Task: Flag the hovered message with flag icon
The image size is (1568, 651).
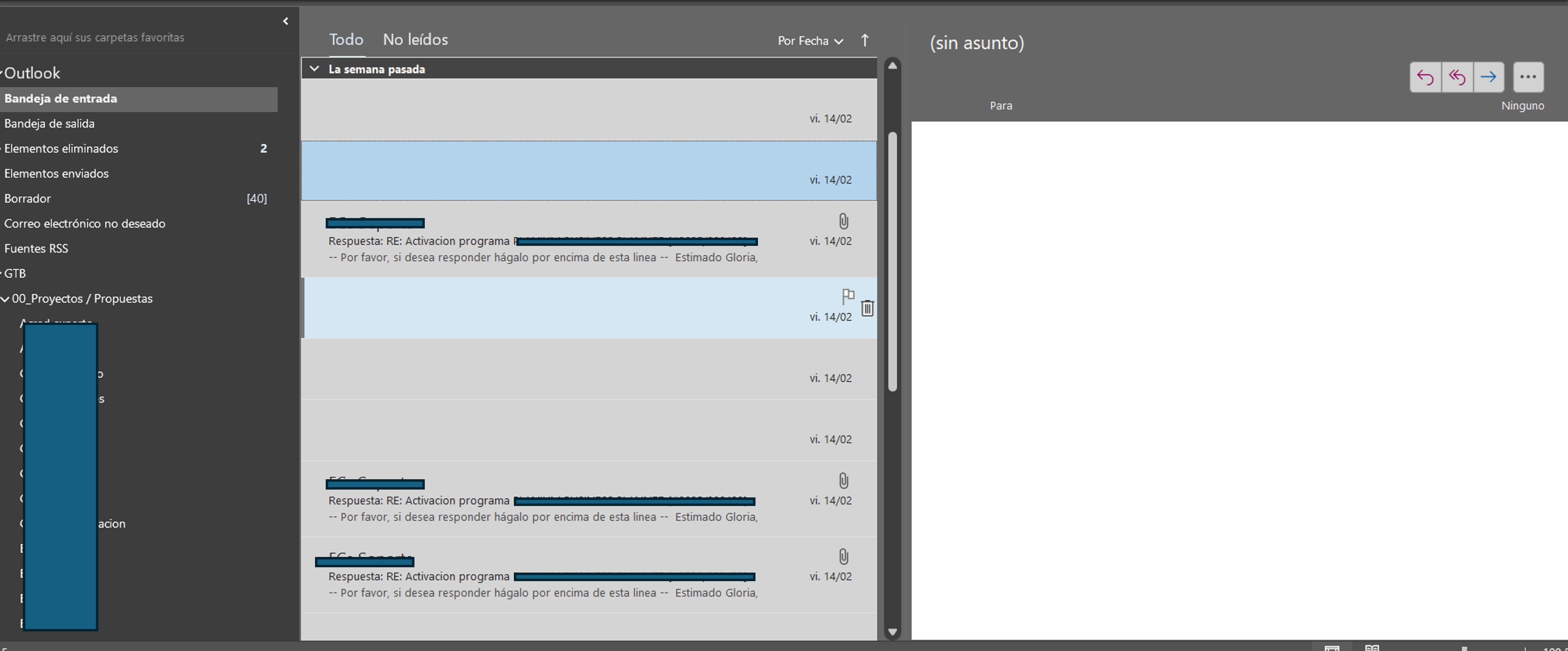Action: click(x=848, y=296)
